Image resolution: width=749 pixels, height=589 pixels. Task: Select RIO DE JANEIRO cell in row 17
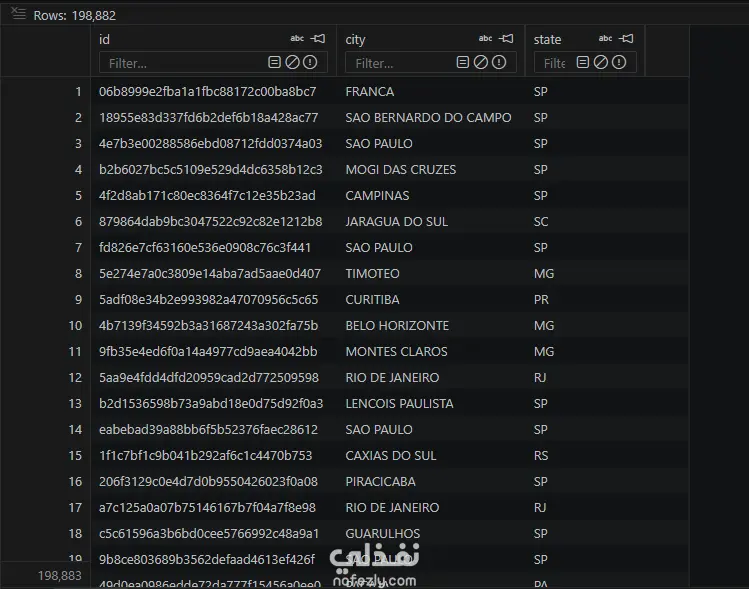click(392, 508)
